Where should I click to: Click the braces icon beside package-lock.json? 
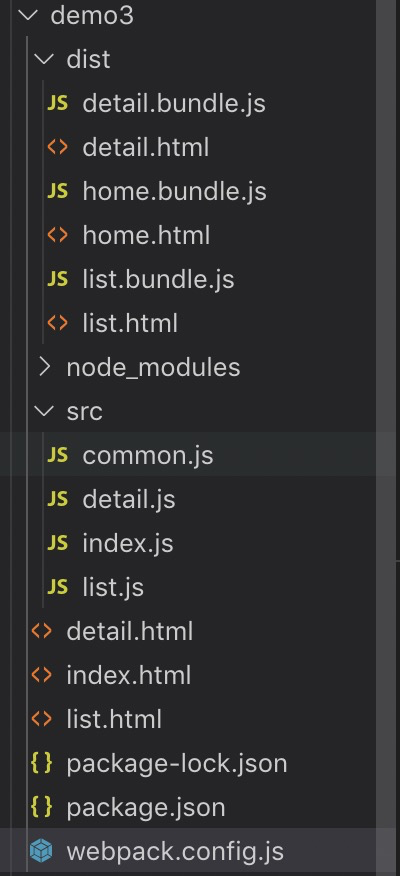(41, 763)
